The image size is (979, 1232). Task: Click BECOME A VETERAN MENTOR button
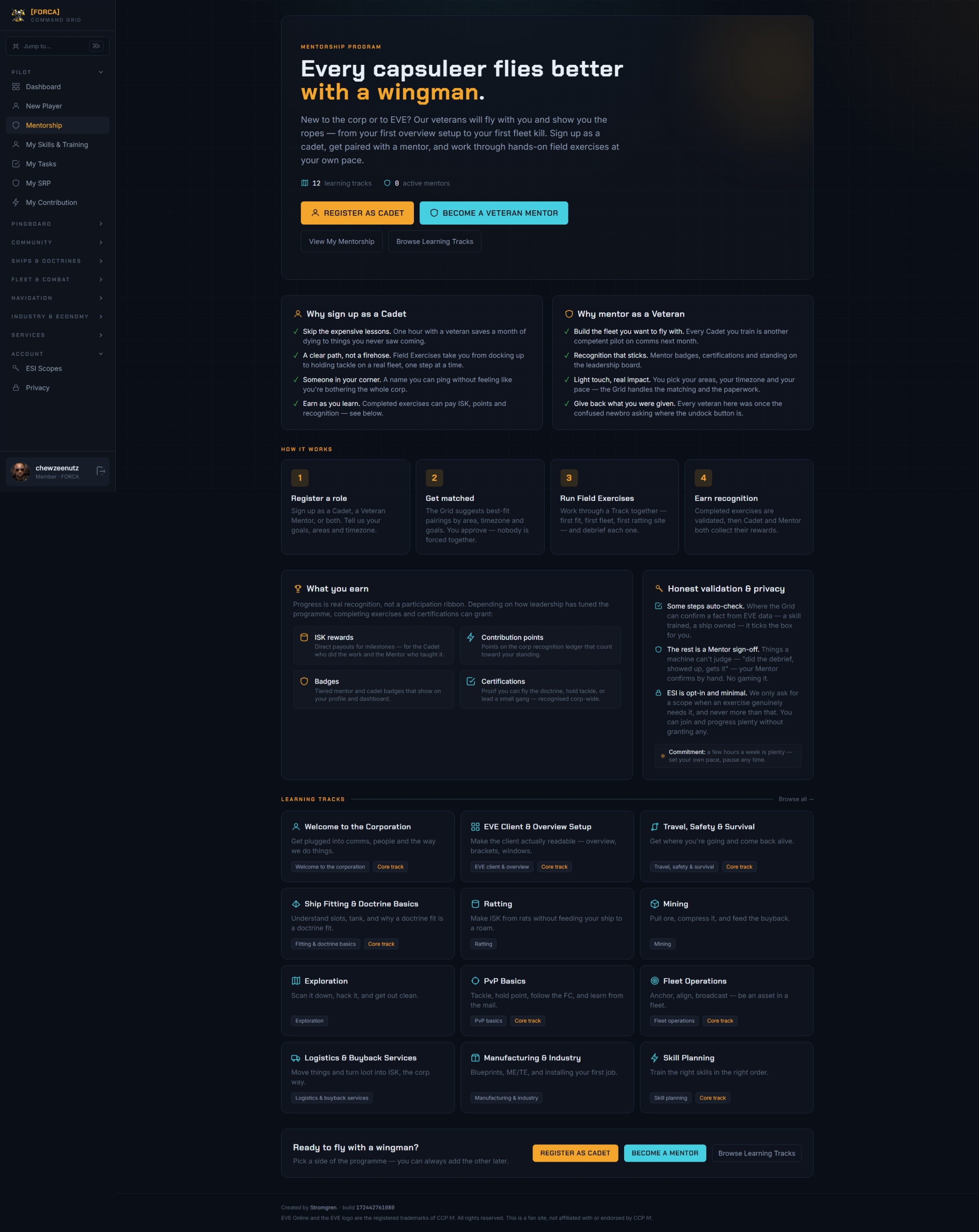click(x=493, y=213)
